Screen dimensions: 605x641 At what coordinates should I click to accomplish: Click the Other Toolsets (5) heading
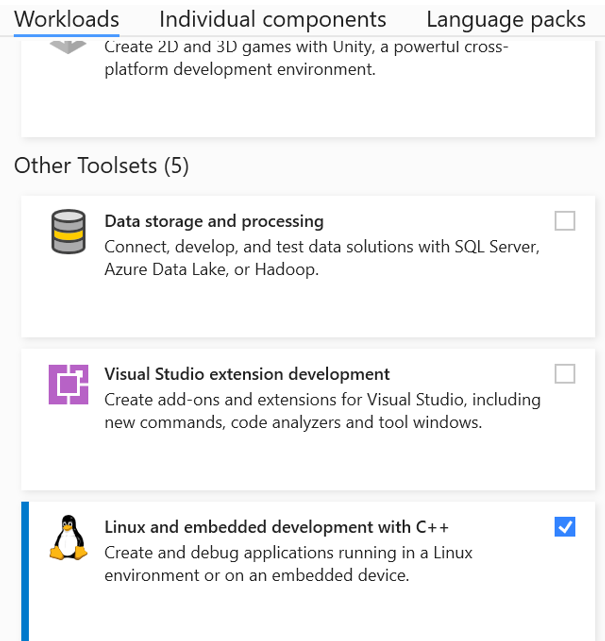click(x=101, y=166)
